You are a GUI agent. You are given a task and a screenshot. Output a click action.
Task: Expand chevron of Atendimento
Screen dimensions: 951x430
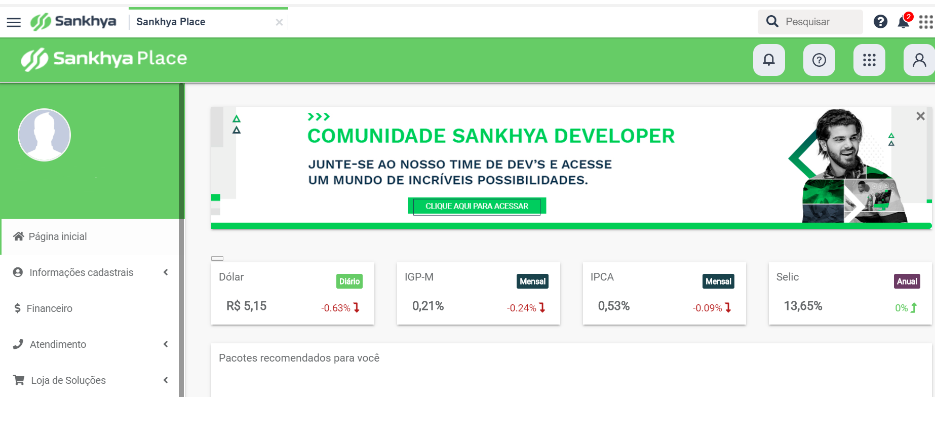click(166, 344)
